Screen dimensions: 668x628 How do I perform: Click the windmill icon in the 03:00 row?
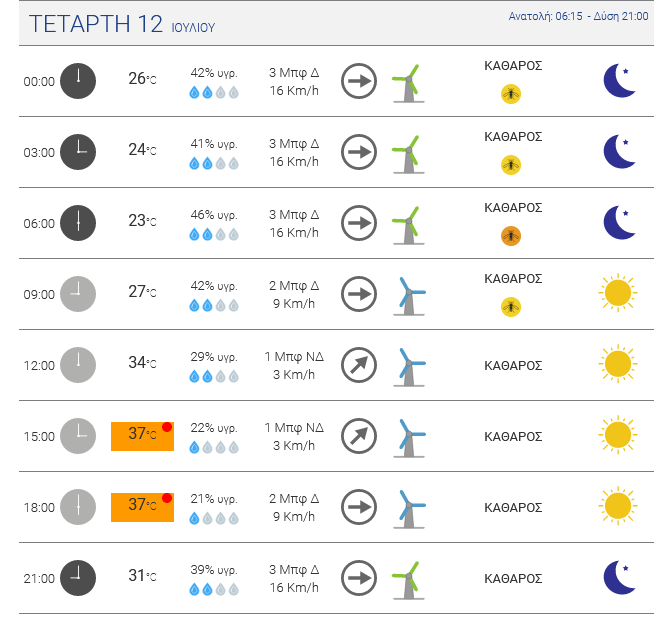pyautogui.click(x=407, y=152)
